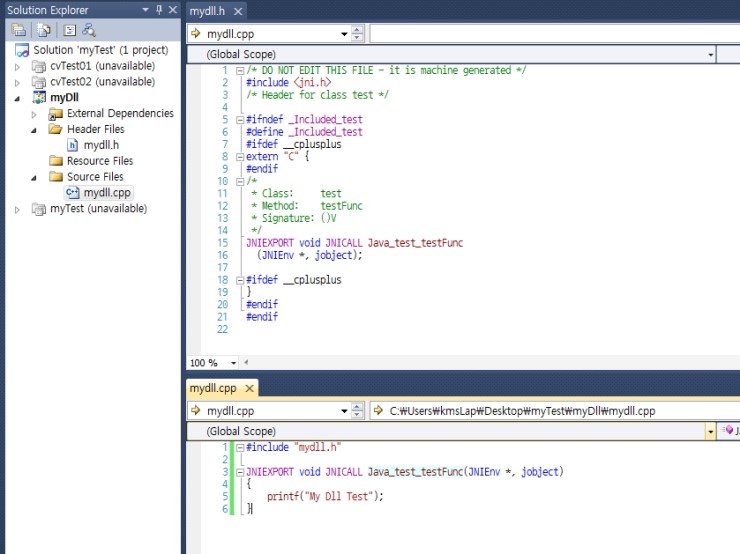Click the Header Files folder icon
The width and height of the screenshot is (740, 554).
click(x=56, y=129)
